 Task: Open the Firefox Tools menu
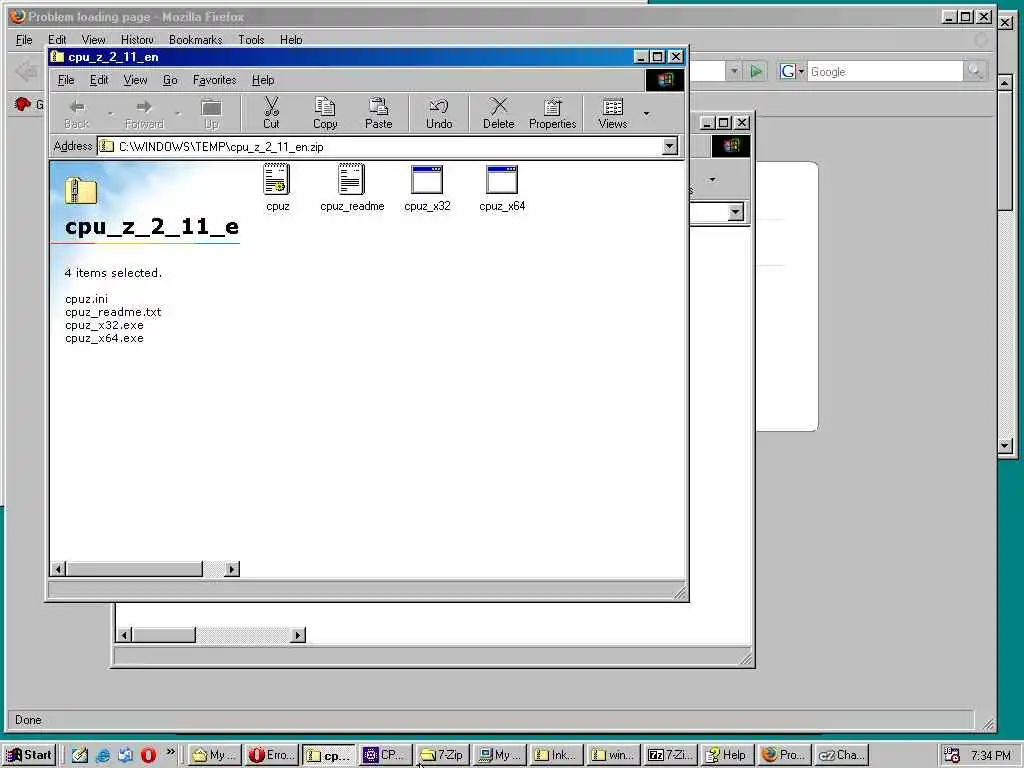click(251, 40)
